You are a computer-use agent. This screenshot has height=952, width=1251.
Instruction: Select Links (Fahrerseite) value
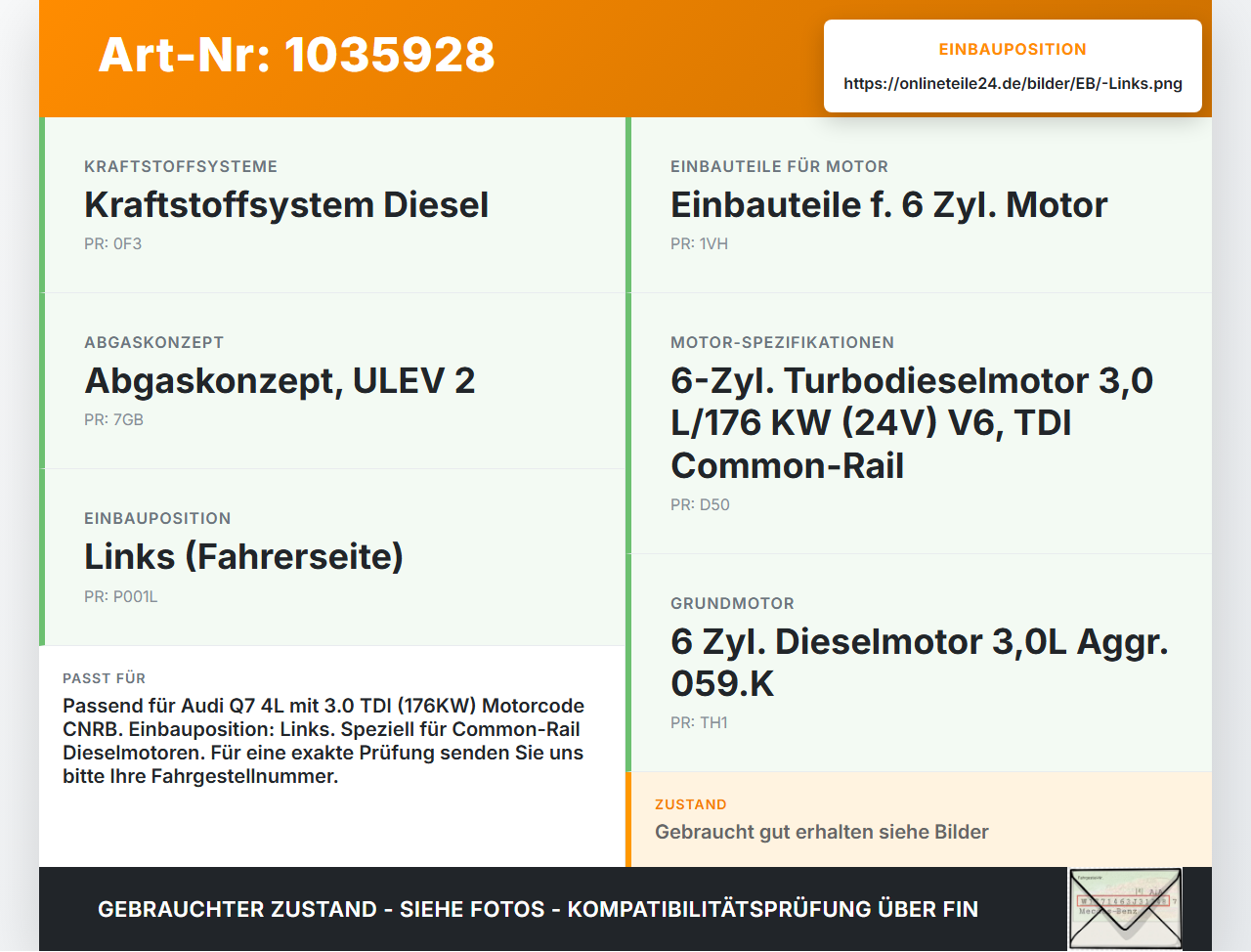pos(243,557)
